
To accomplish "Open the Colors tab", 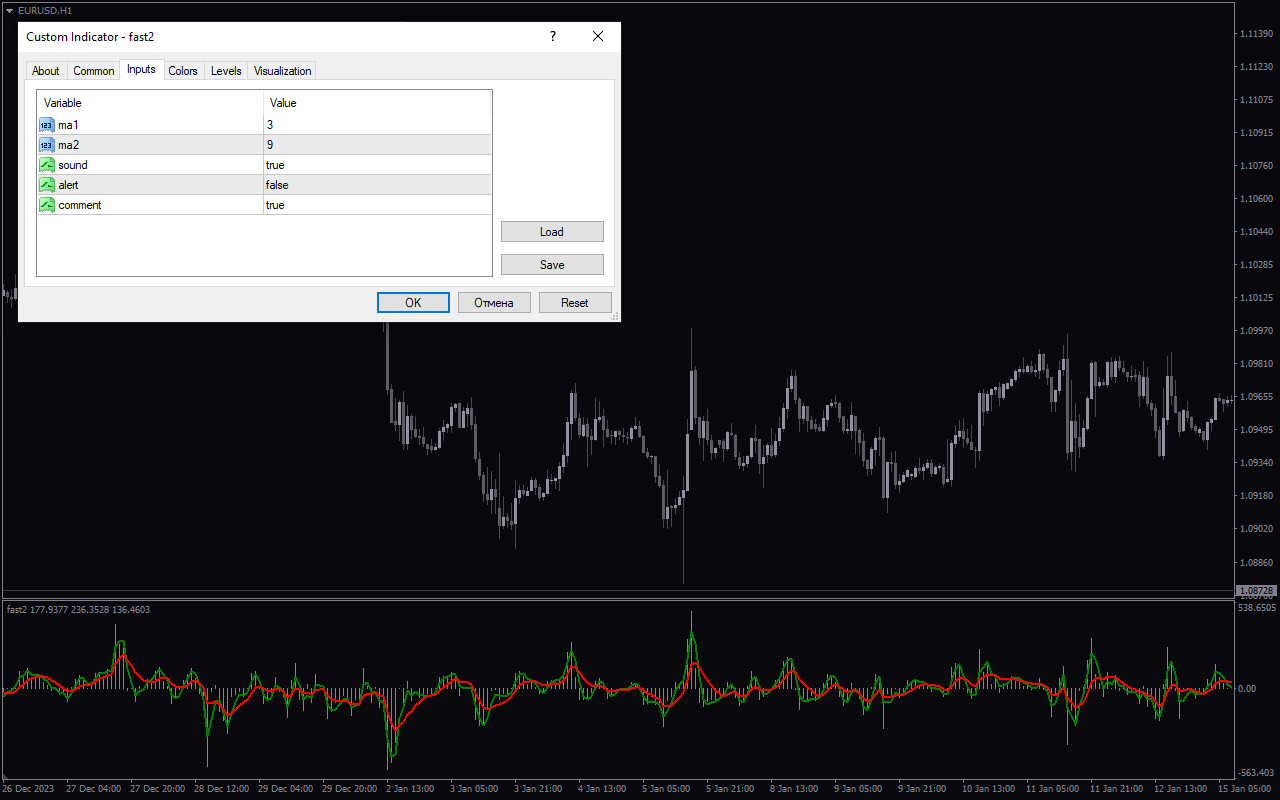I will pyautogui.click(x=183, y=71).
